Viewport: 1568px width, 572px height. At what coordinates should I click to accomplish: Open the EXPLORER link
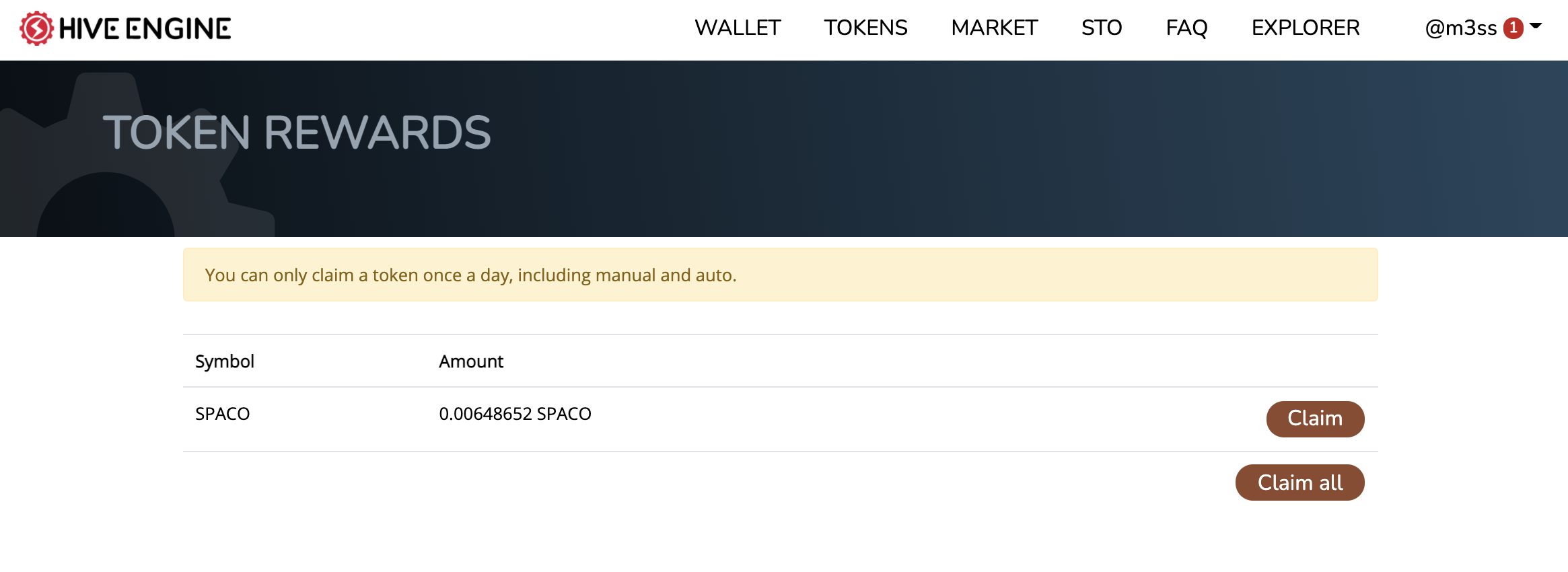1306,28
